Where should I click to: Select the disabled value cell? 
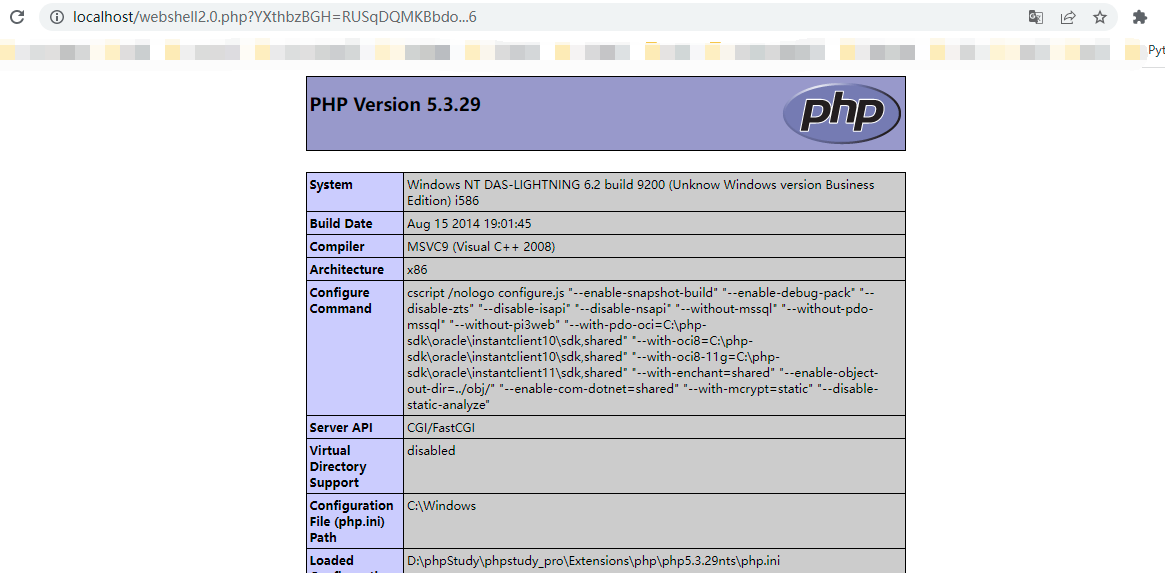click(654, 466)
